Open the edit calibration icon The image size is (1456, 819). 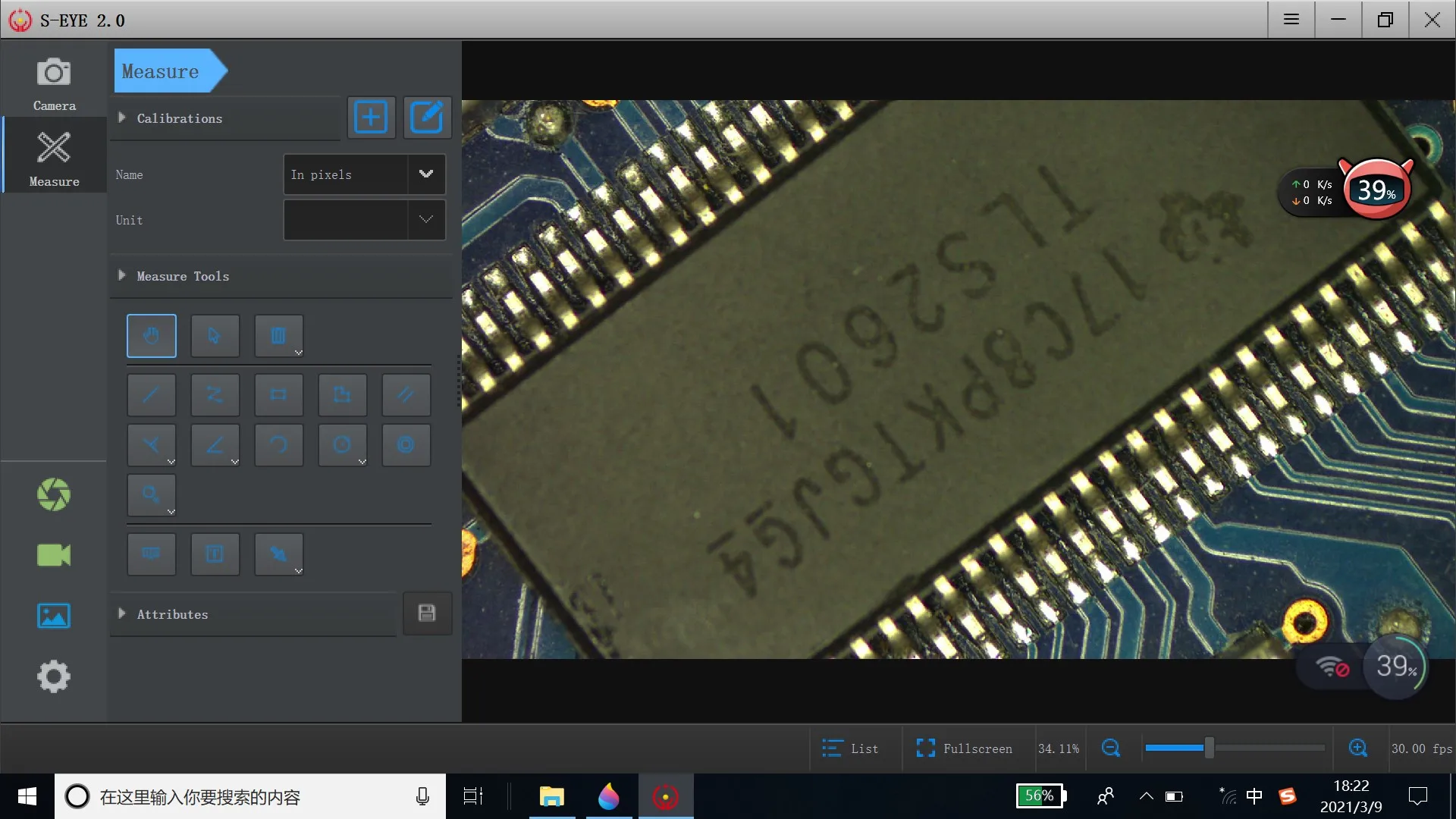[427, 118]
